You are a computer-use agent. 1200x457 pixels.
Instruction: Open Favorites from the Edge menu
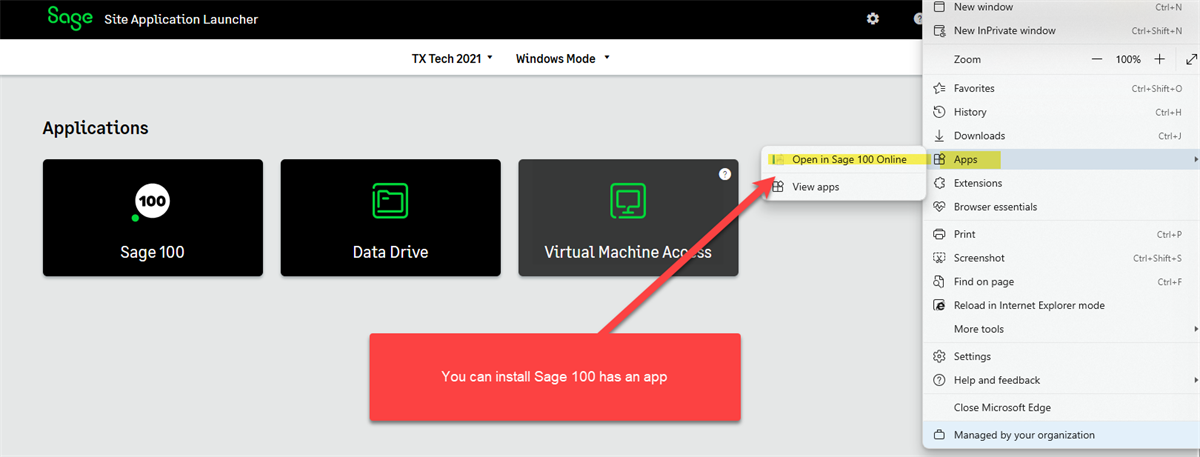[x=1060, y=88]
